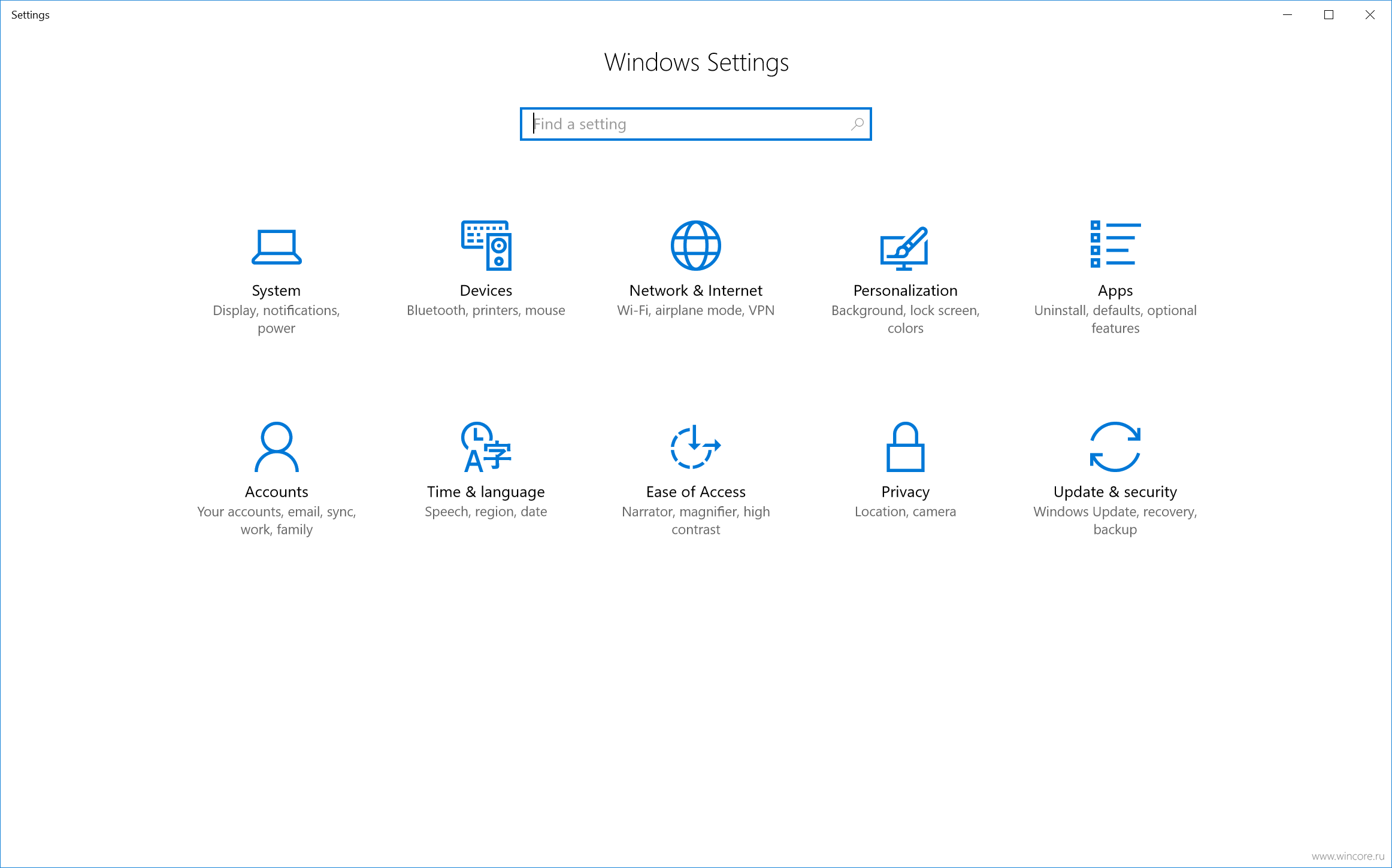Click "Narrator, magnifier, high contrast" description
The height and width of the screenshot is (868, 1392).
pyautogui.click(x=695, y=521)
